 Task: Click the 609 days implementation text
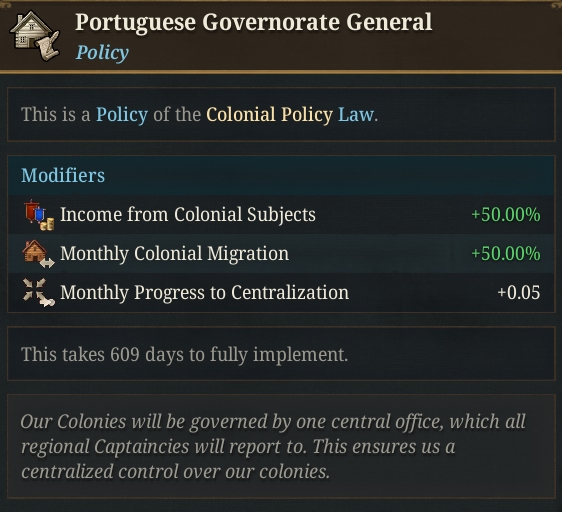185,355
